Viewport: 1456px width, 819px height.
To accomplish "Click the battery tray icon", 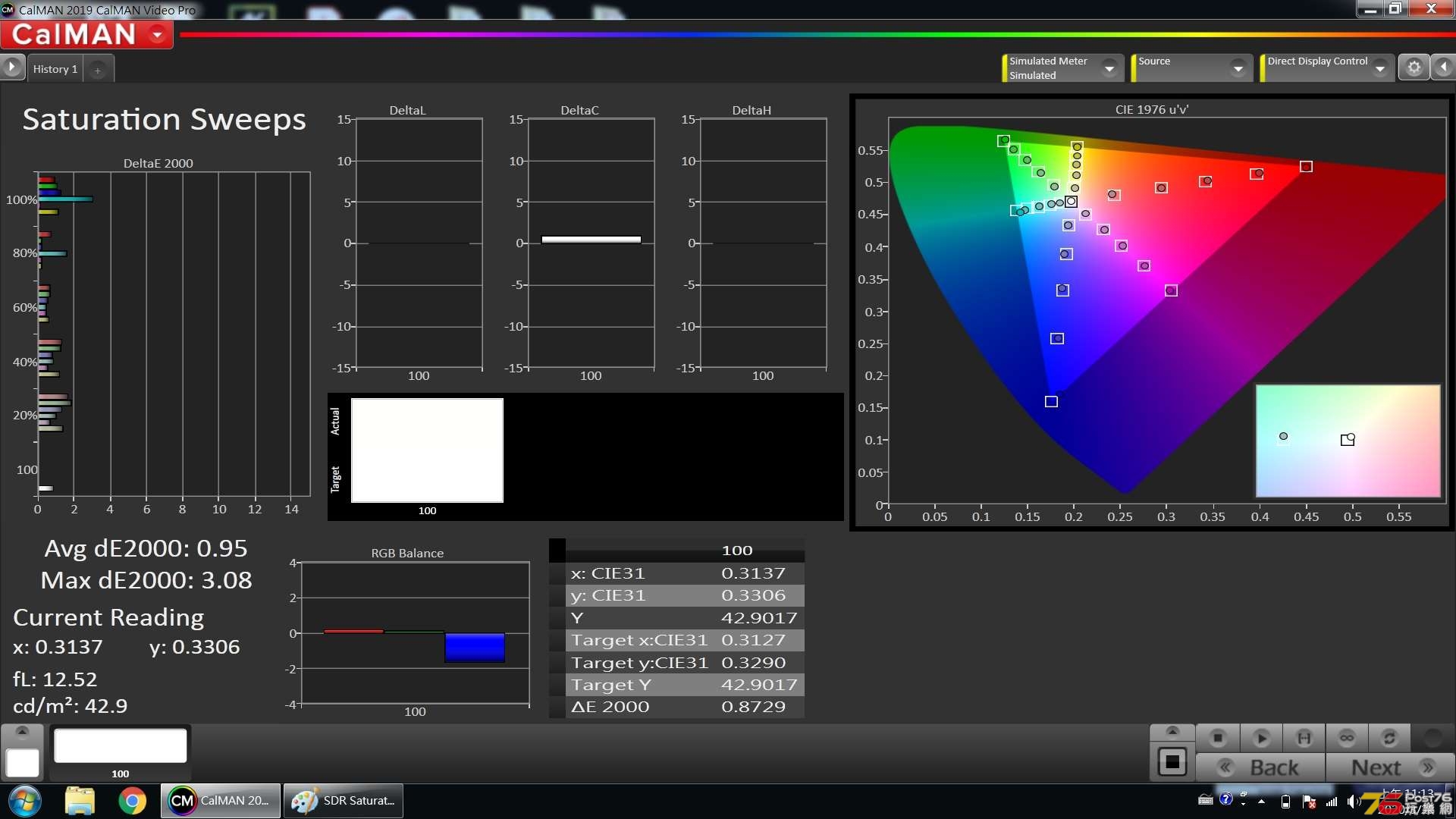I will tap(1285, 802).
